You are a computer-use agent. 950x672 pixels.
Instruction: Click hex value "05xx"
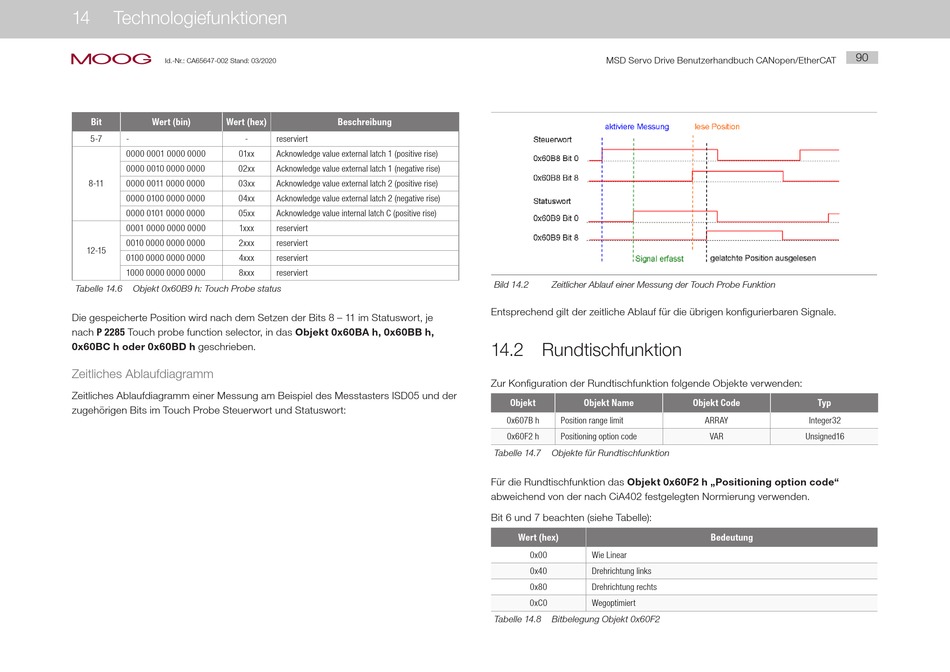pyautogui.click(x=246, y=213)
